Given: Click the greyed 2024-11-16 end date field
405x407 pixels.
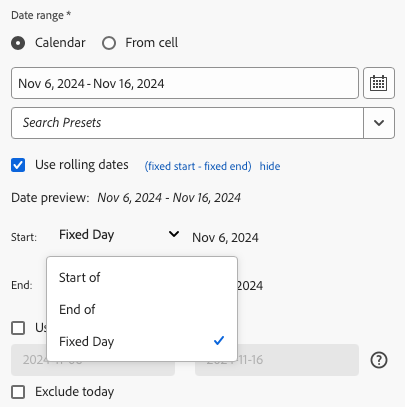Looking at the screenshot, I should click(277, 360).
